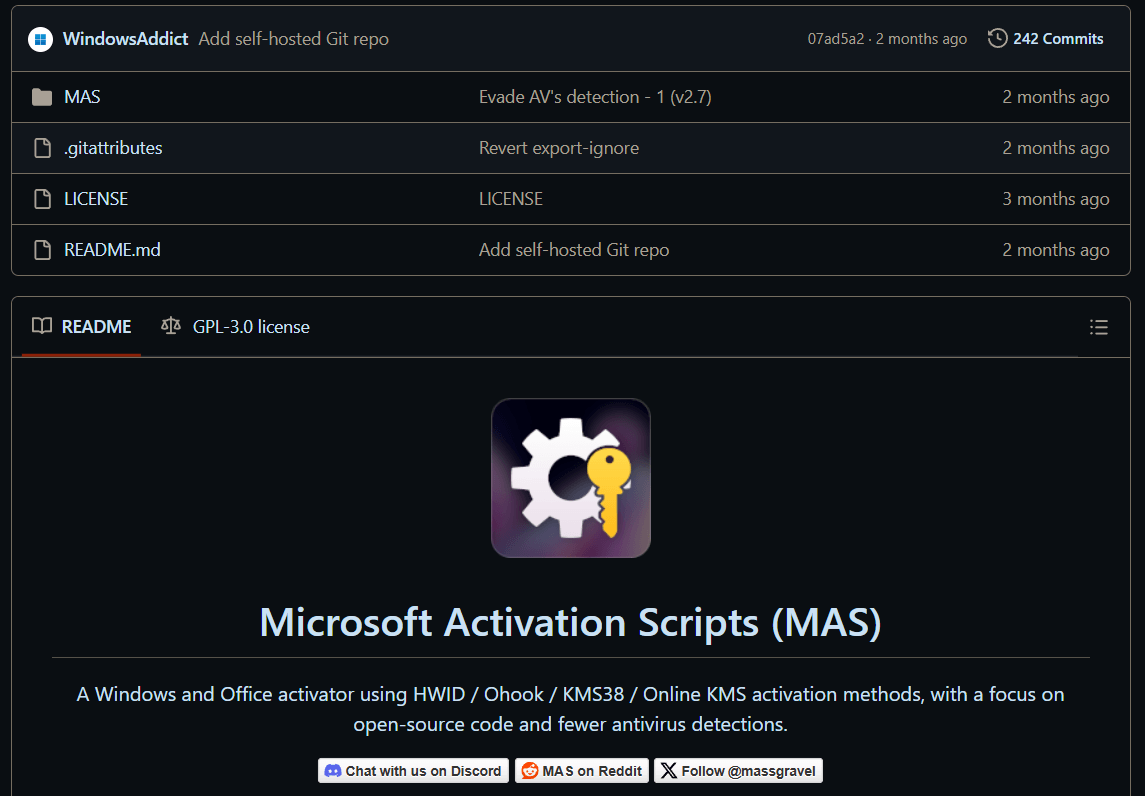Image resolution: width=1145 pixels, height=796 pixels.
Task: Click the Reddit logo icon in badge
Action: [x=530, y=770]
